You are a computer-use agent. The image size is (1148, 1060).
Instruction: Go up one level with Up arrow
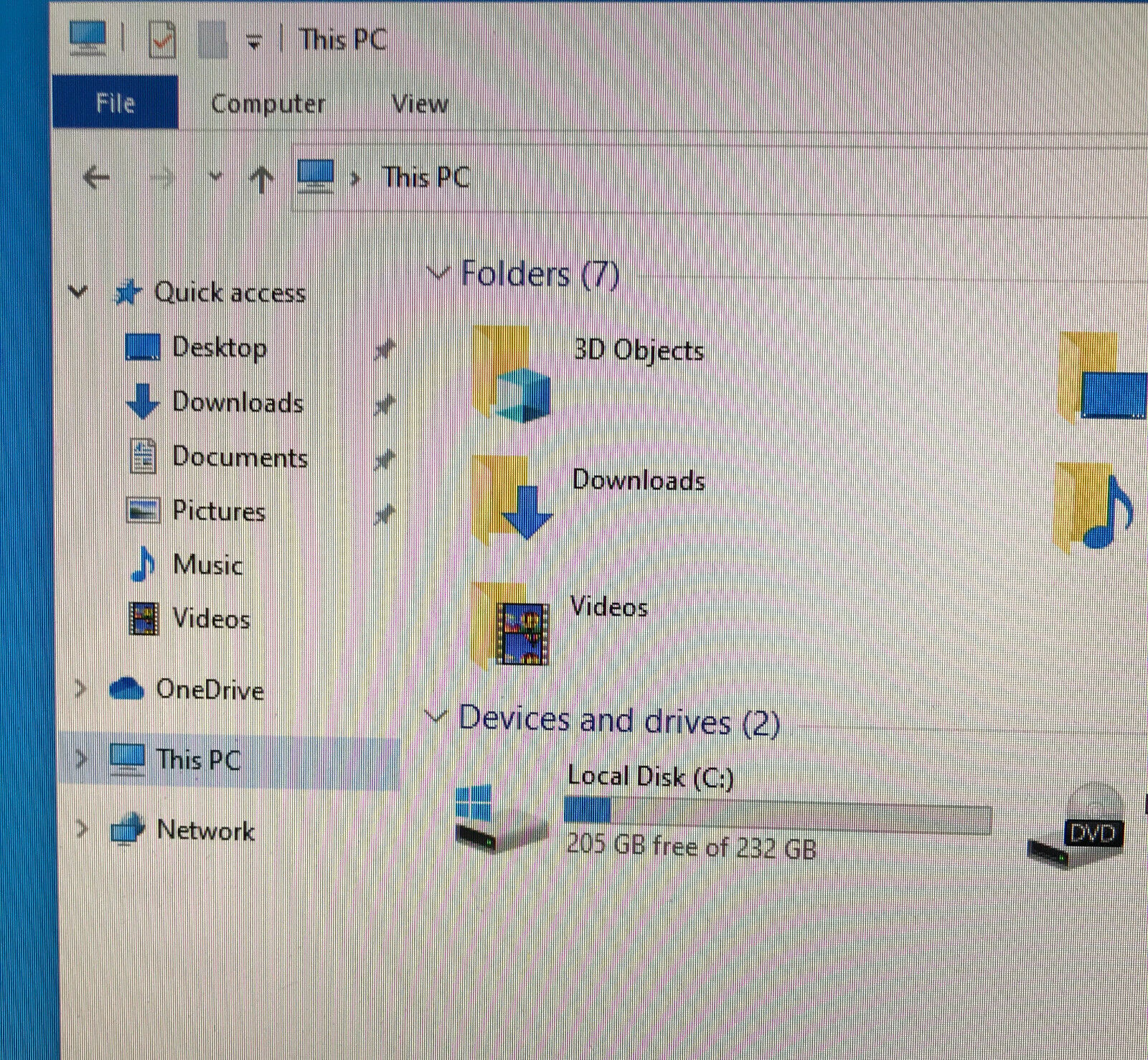pyautogui.click(x=263, y=179)
